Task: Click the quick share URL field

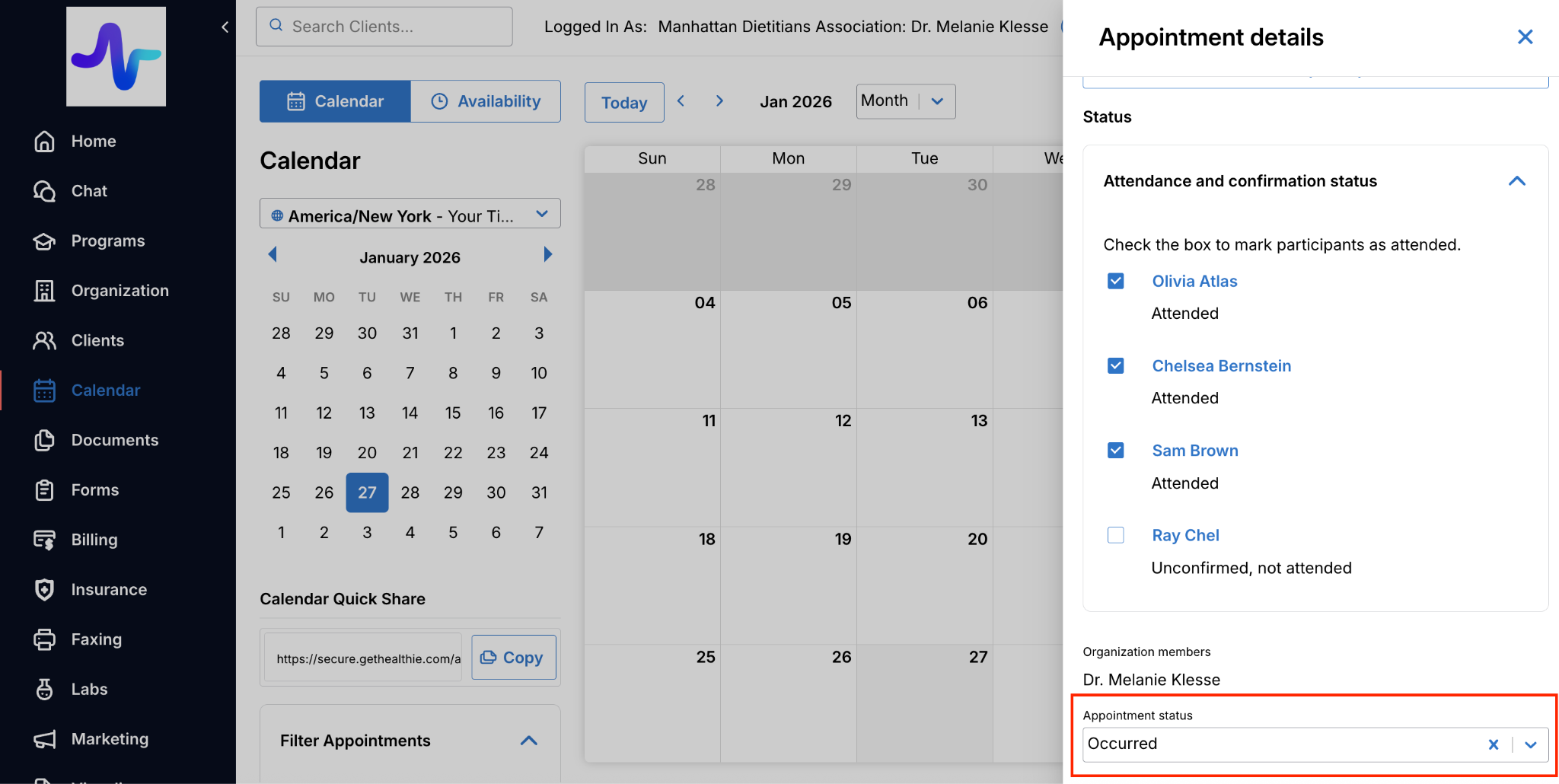Action: [363, 658]
